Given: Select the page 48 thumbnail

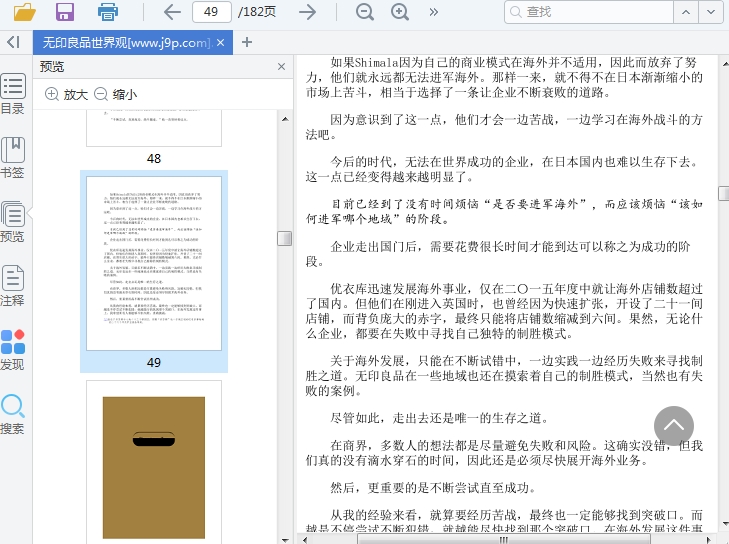Looking at the screenshot, I should [154, 128].
